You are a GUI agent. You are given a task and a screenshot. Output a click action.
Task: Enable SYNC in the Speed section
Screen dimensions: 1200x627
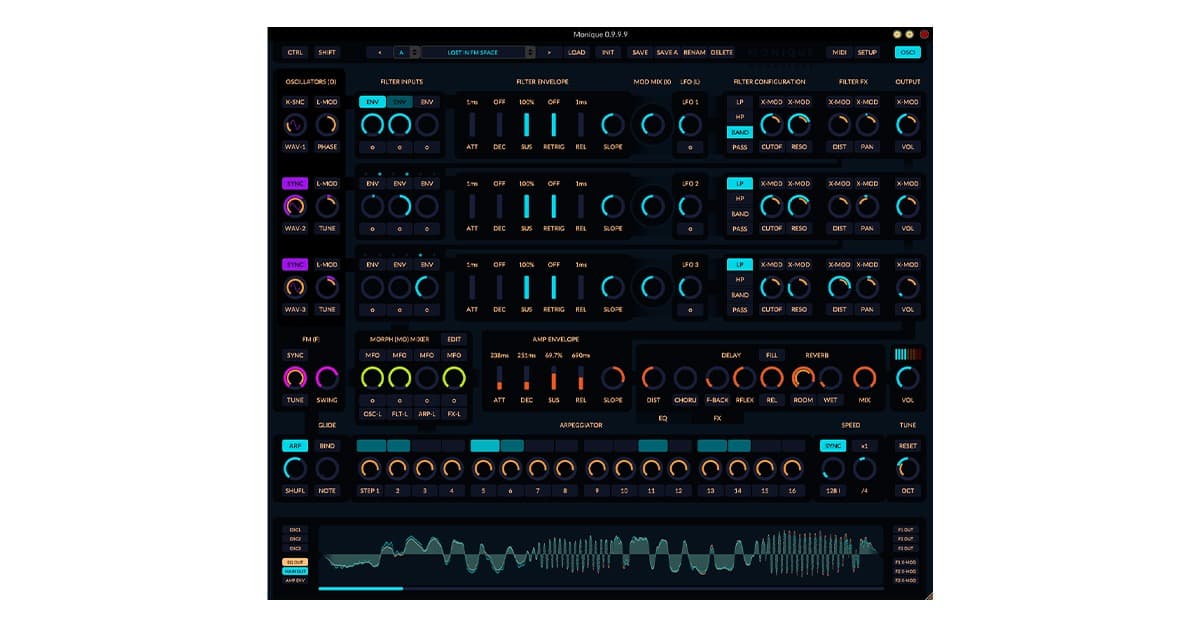coord(832,445)
